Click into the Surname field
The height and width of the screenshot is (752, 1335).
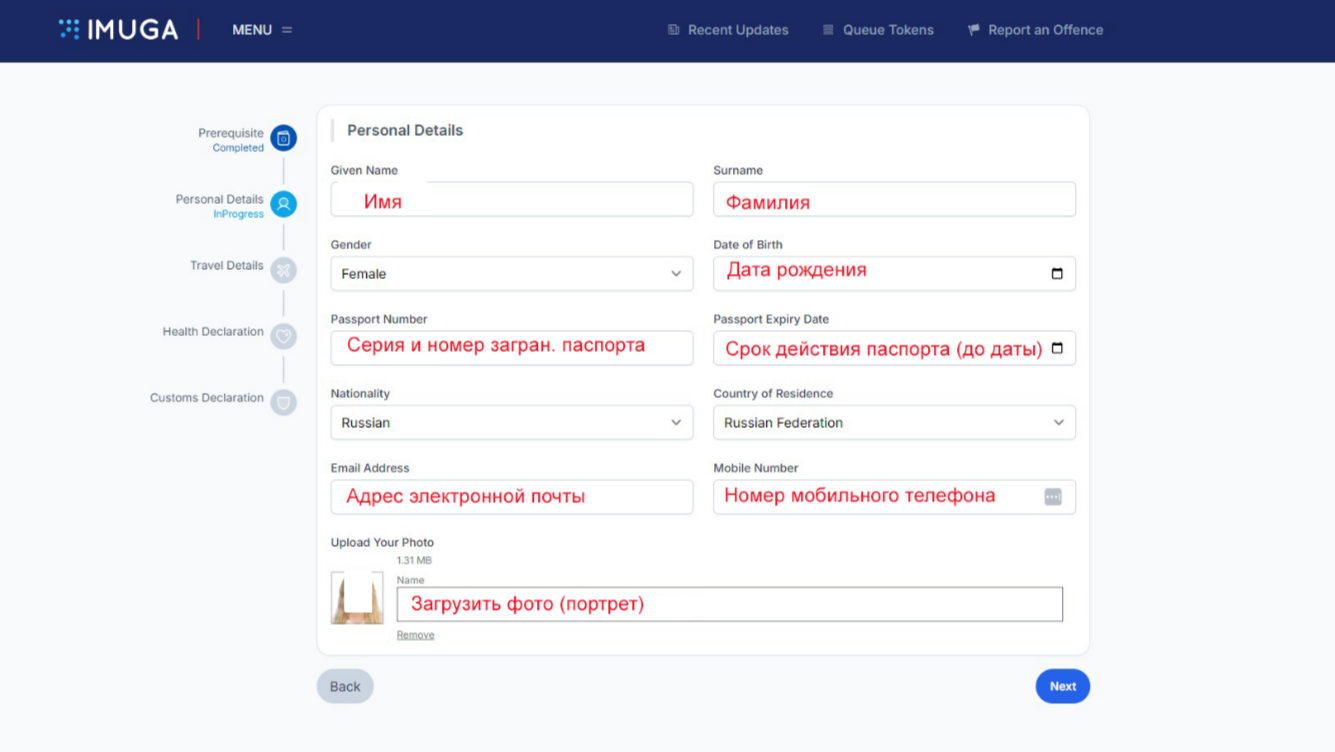894,199
